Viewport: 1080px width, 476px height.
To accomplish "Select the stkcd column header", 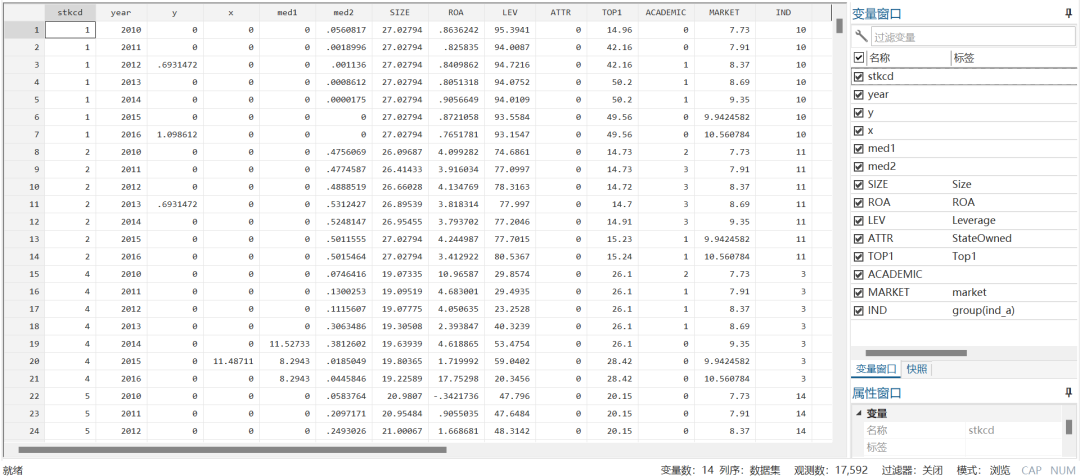I will pyautogui.click(x=71, y=12).
